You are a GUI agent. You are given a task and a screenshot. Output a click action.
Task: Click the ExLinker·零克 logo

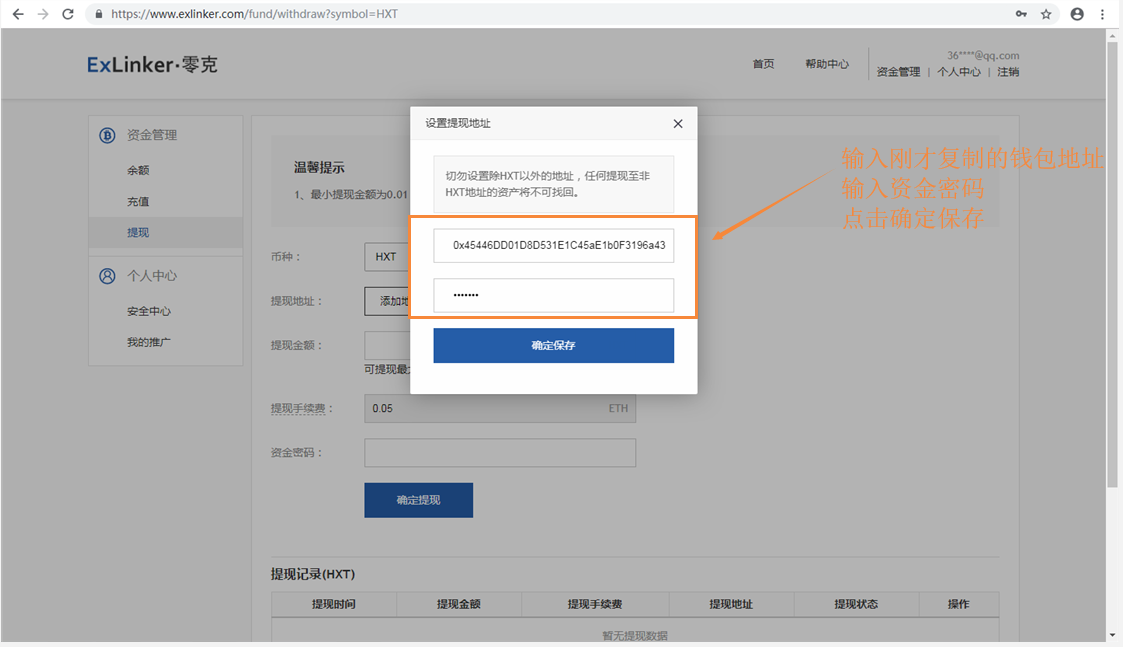point(152,64)
